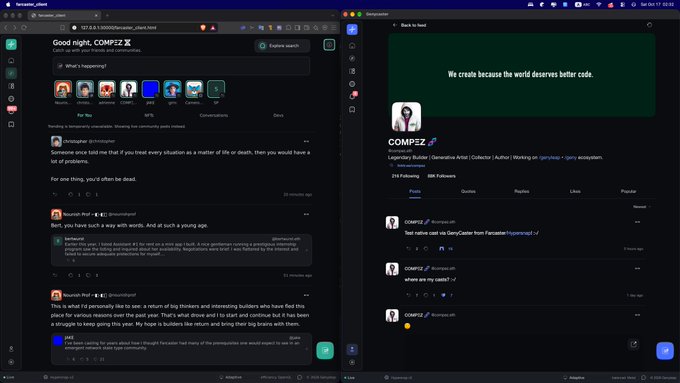
Task: Open Home from the browser window sidebar
Action: 11,61
